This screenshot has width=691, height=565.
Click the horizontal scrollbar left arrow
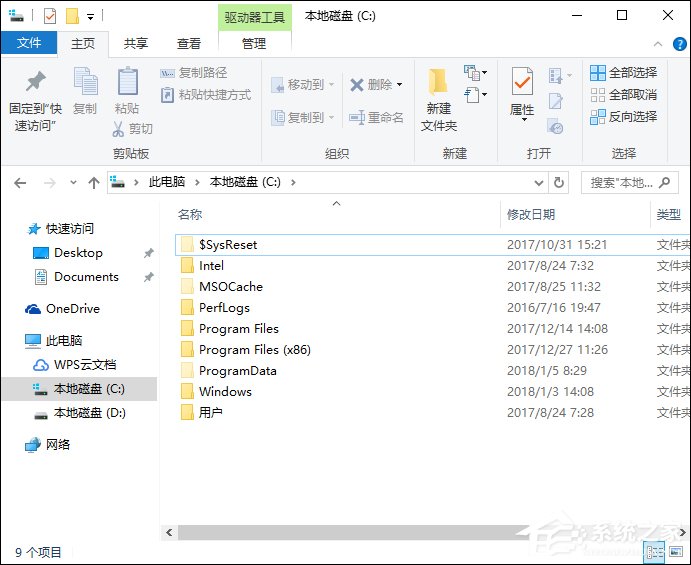coord(169,532)
